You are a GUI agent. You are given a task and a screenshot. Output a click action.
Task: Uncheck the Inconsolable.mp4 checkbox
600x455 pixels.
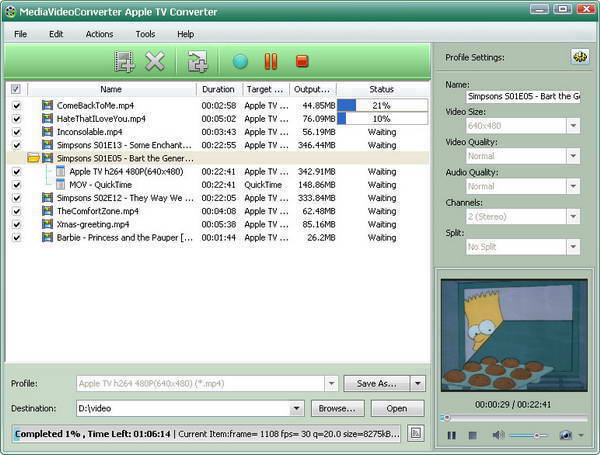click(x=16, y=132)
